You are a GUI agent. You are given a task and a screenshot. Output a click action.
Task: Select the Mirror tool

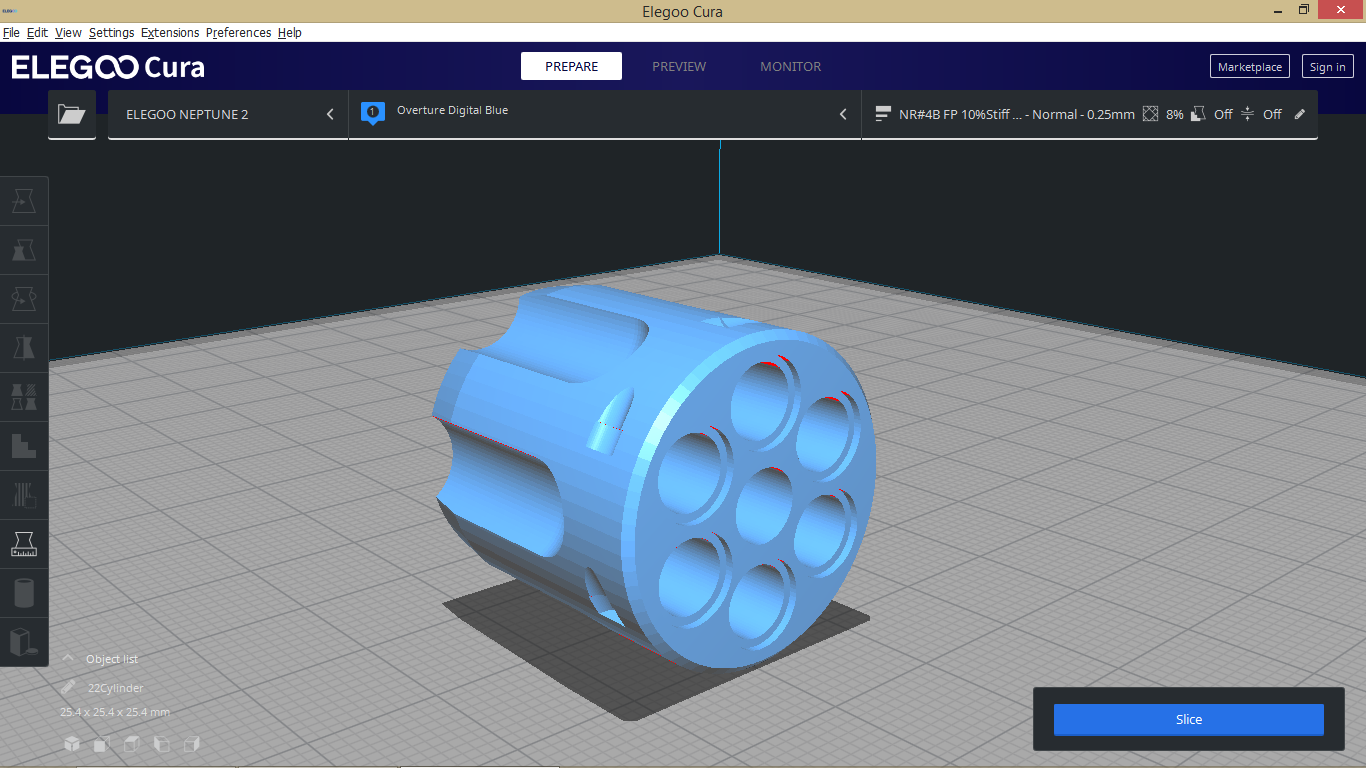pos(24,346)
